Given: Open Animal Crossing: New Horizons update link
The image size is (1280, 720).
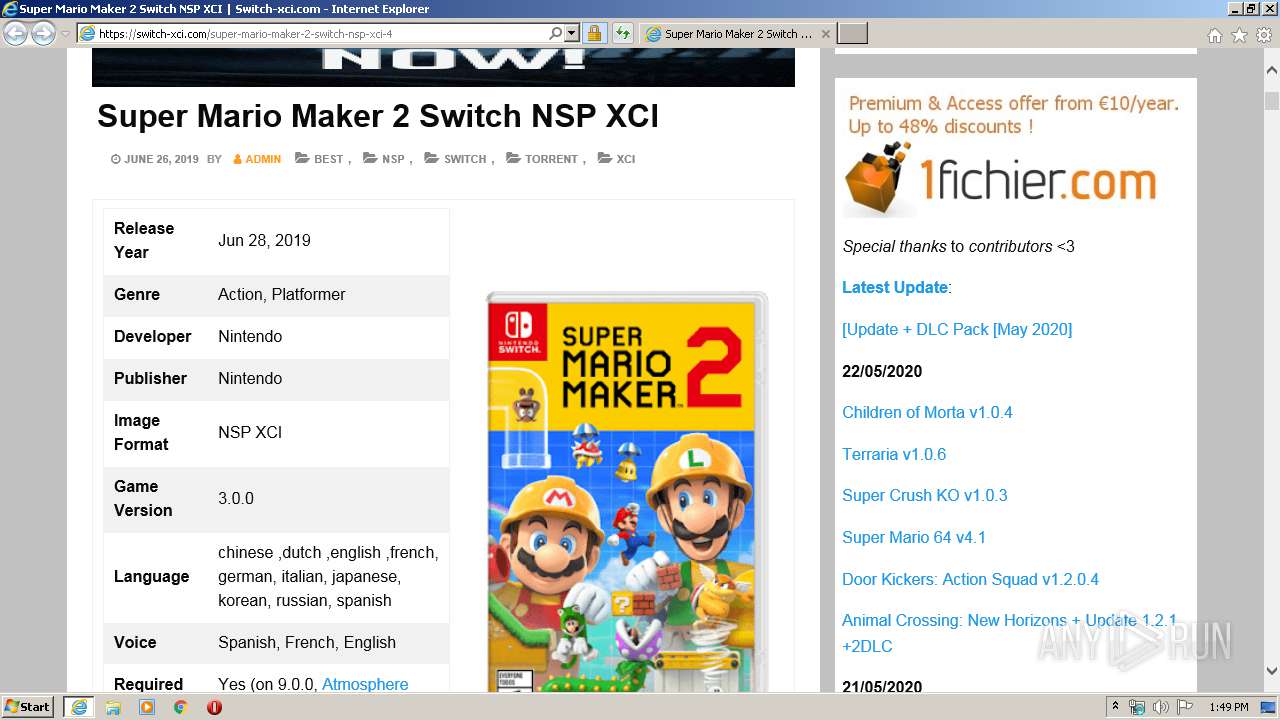Looking at the screenshot, I should pos(1010,633).
